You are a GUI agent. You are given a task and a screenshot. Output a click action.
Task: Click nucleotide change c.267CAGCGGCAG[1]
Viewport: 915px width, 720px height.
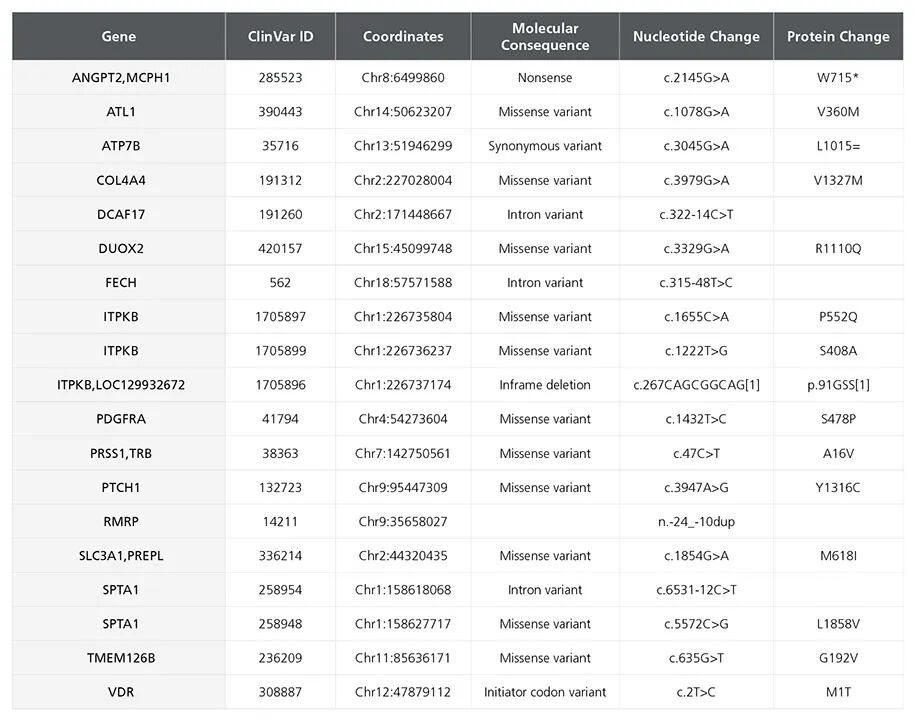pyautogui.click(x=696, y=385)
